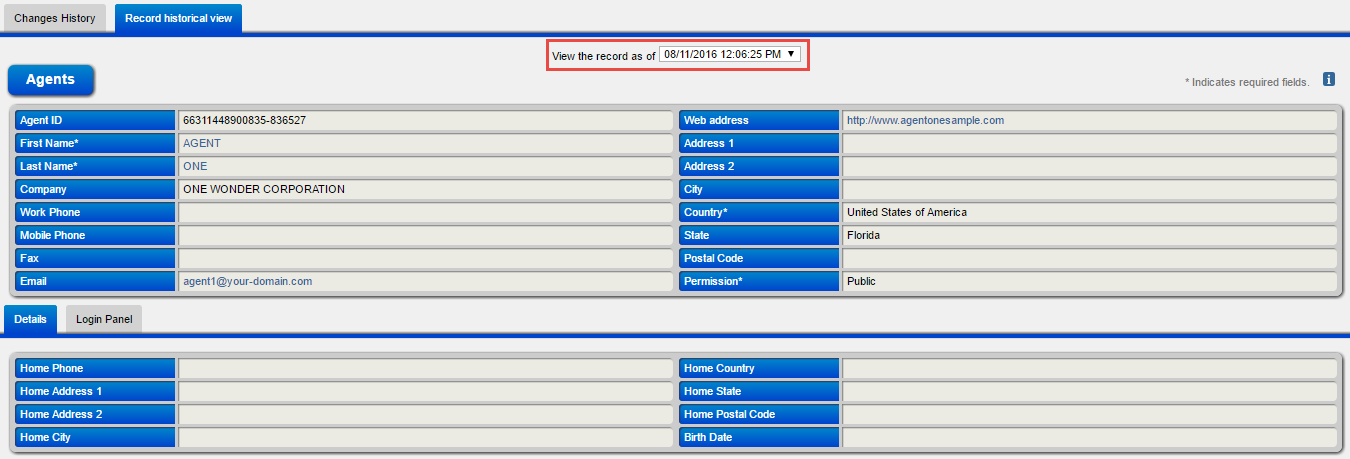1350x459 pixels.
Task: Click the Agents header button
Action: click(50, 80)
